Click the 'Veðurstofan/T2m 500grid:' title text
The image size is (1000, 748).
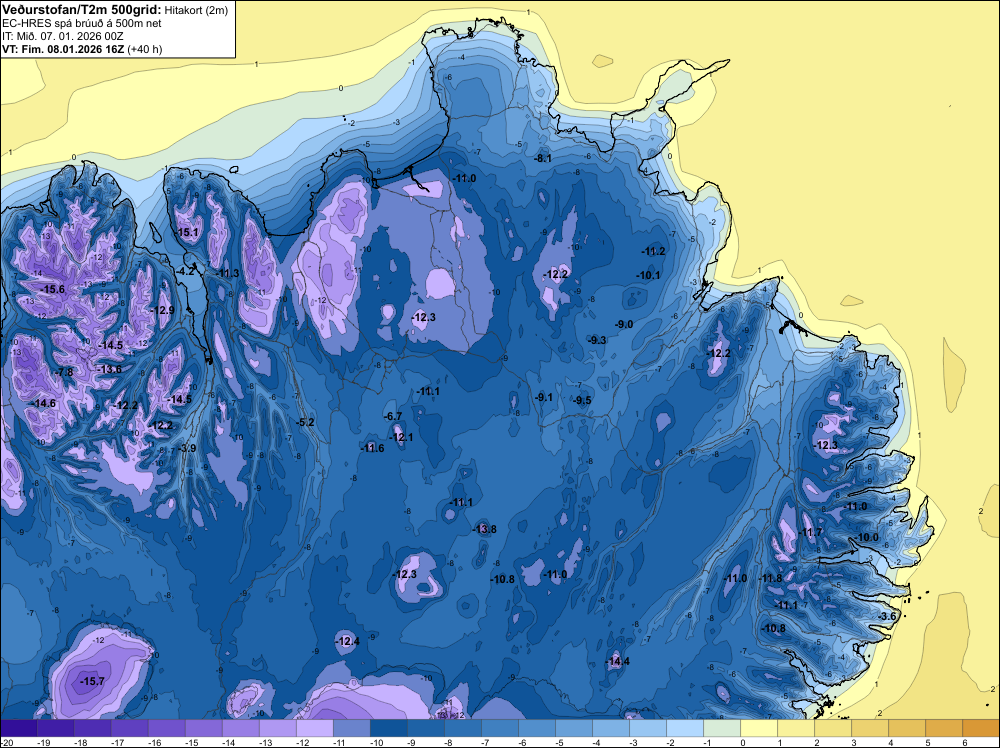(x=82, y=10)
